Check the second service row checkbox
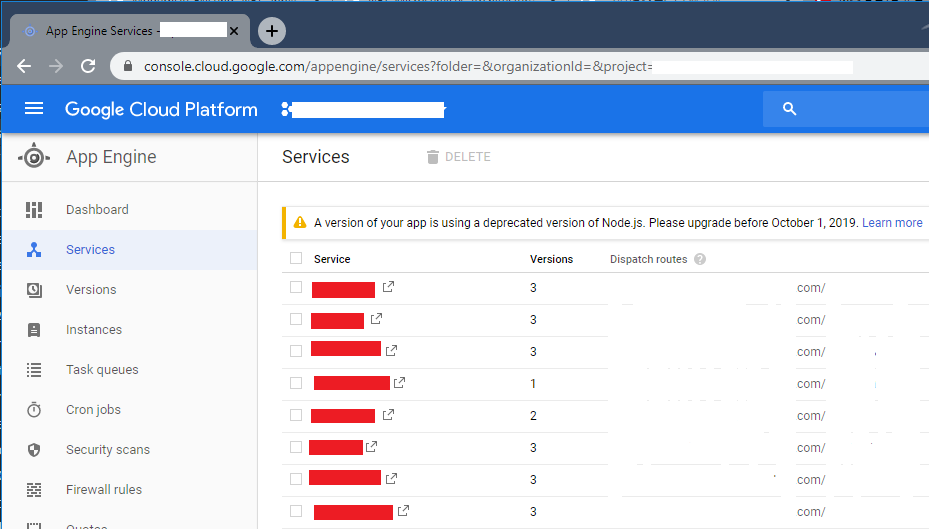Screen dimensions: 929x529 296,319
